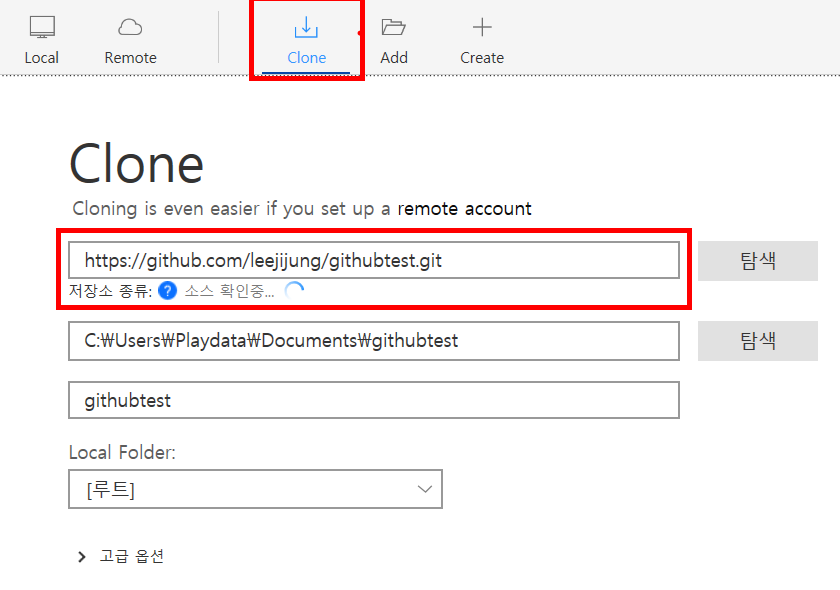Viewport: 840px width, 590px height.
Task: Click the Clone download arrow icon
Action: (306, 27)
